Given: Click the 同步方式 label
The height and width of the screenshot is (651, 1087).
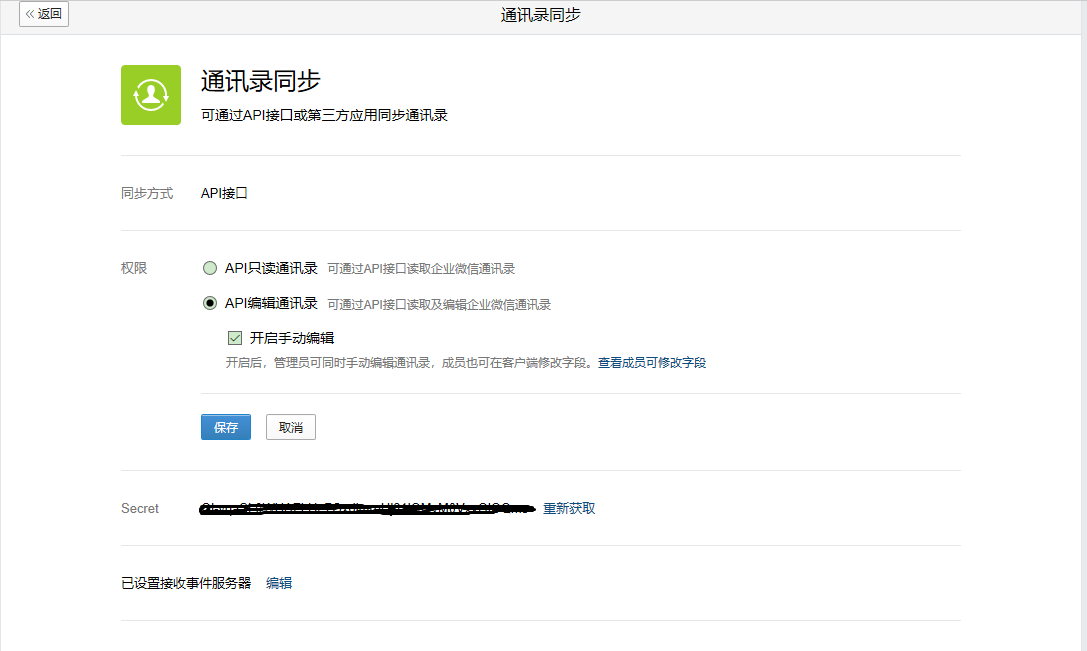Looking at the screenshot, I should click(147, 193).
